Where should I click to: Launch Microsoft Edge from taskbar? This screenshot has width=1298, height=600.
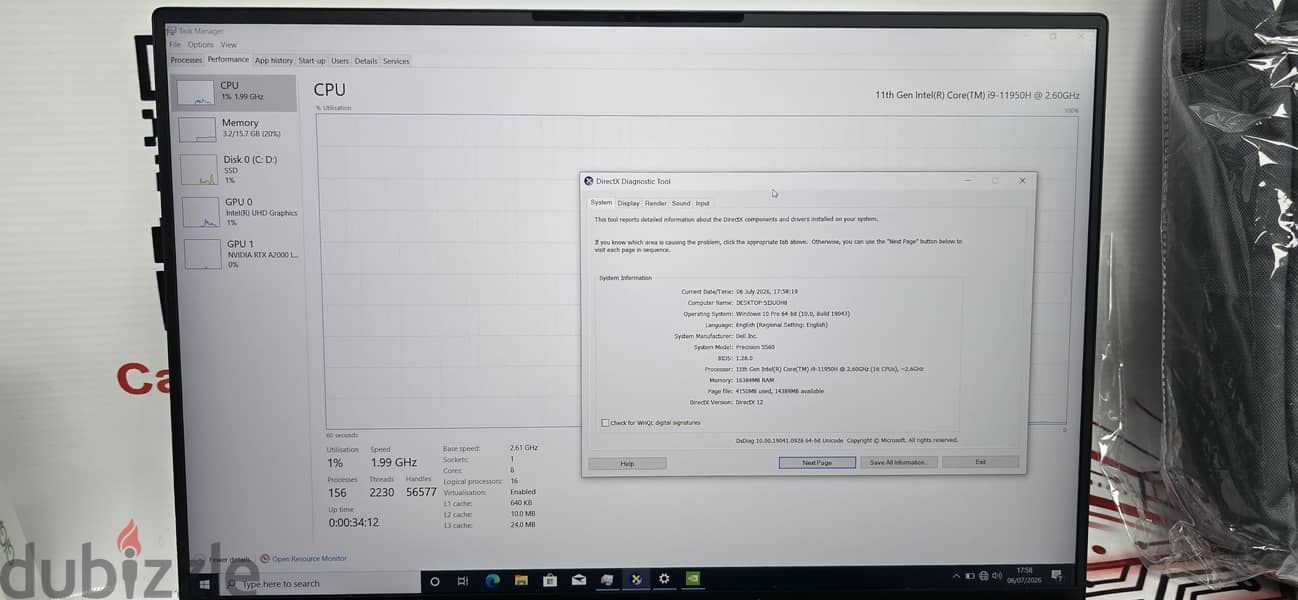pos(492,580)
